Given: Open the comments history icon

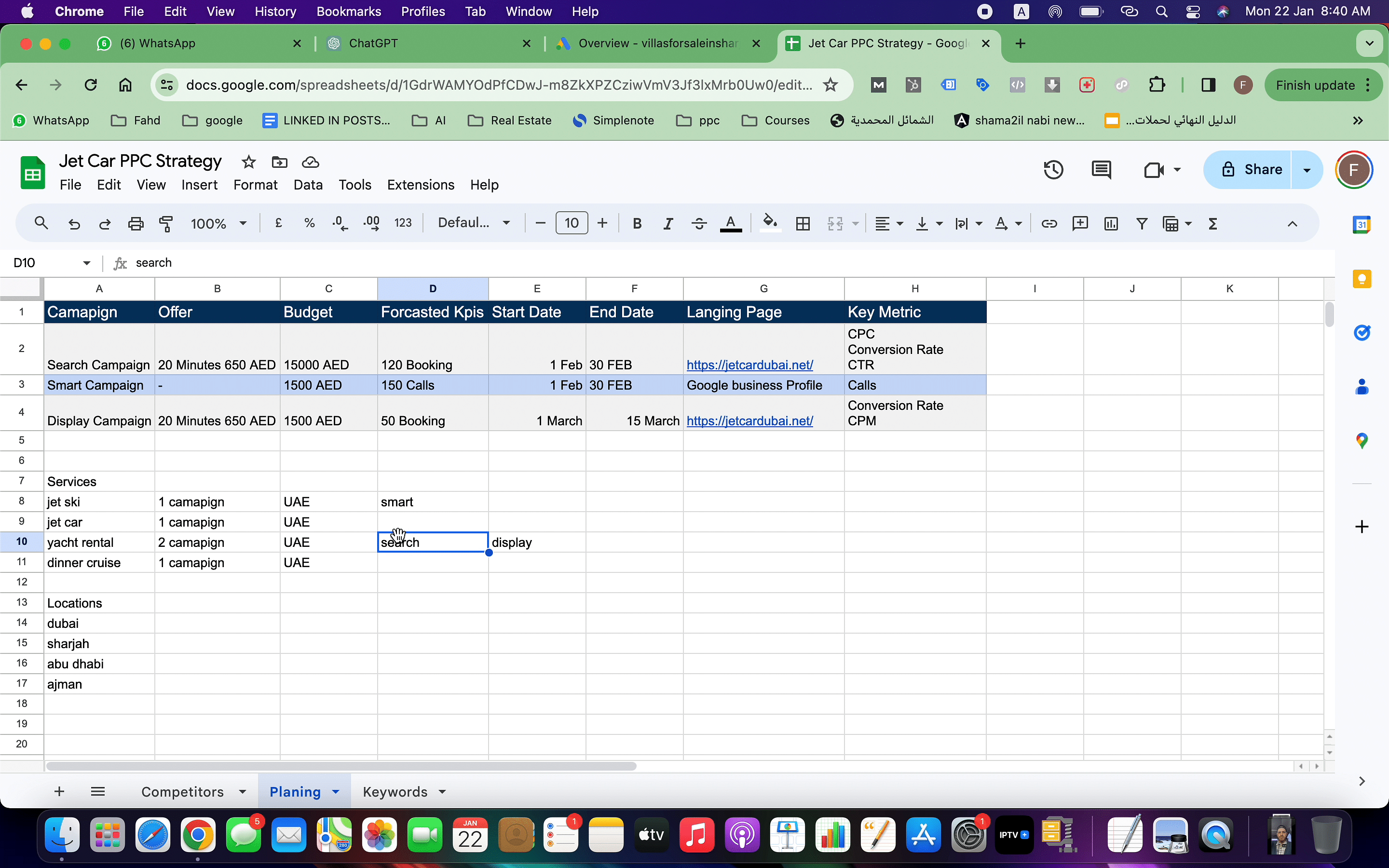Looking at the screenshot, I should 1101,169.
